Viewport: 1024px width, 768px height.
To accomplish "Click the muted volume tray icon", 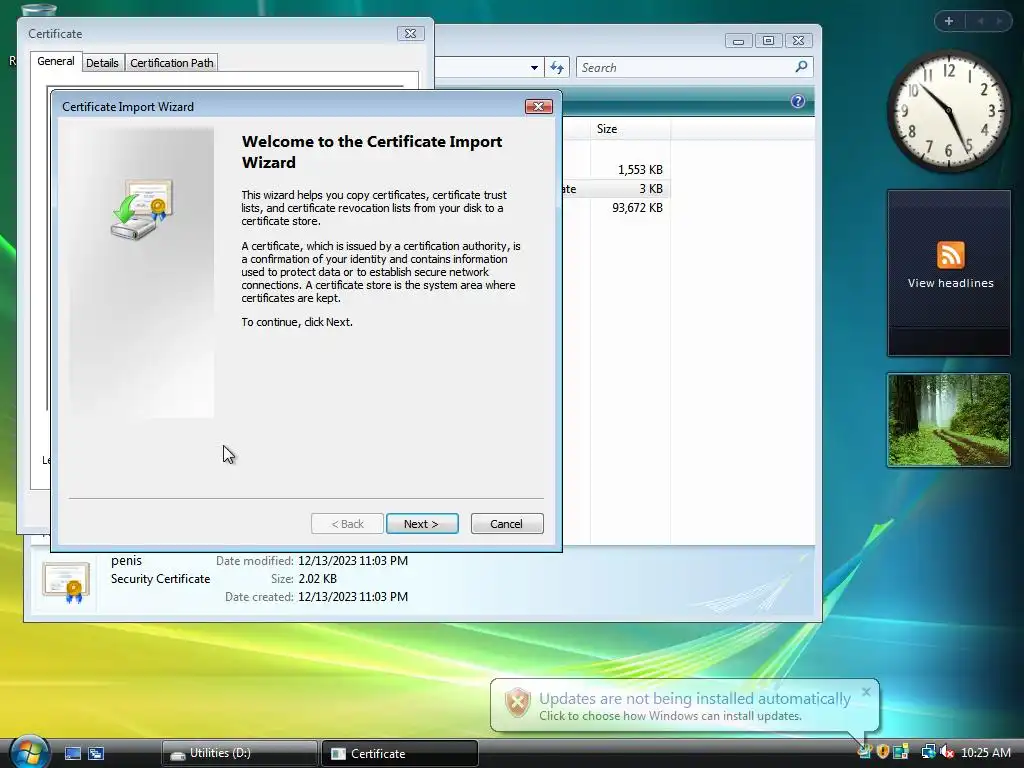I will (946, 752).
